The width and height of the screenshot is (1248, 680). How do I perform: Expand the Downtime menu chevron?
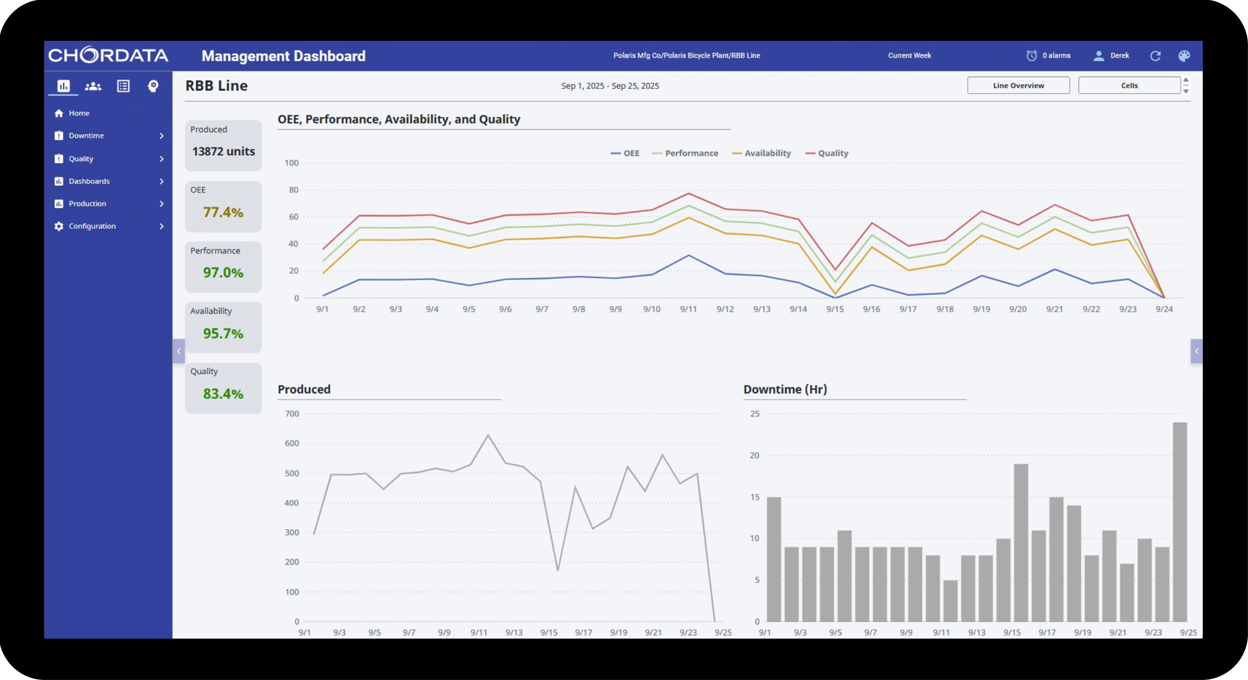click(x=161, y=136)
